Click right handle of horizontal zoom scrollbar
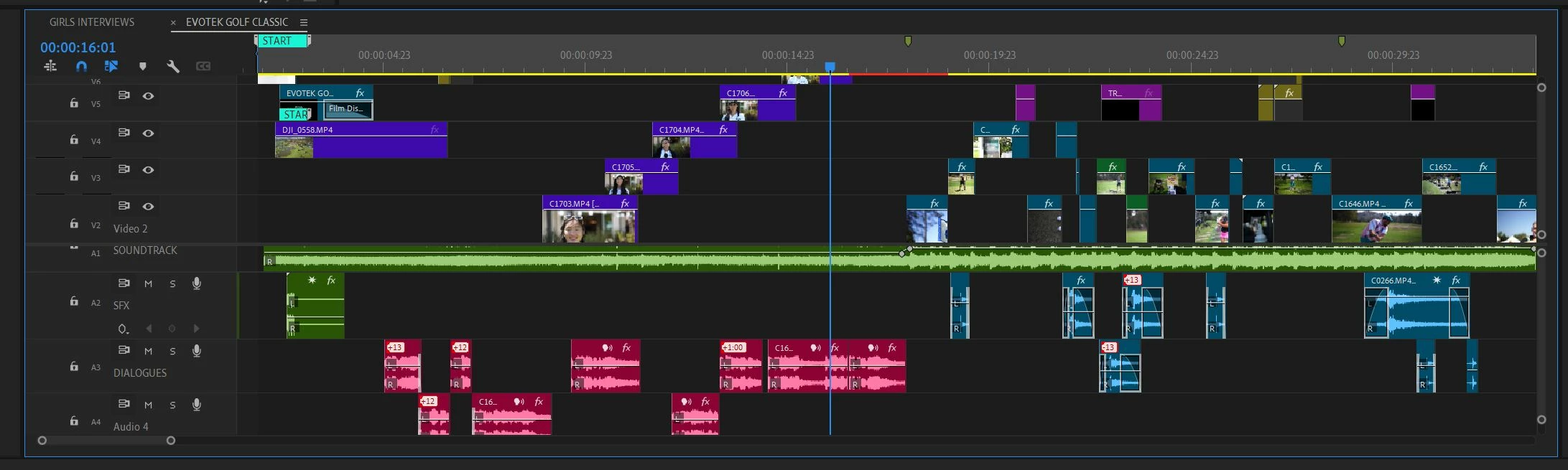Viewport: 1568px width, 470px height. point(171,441)
